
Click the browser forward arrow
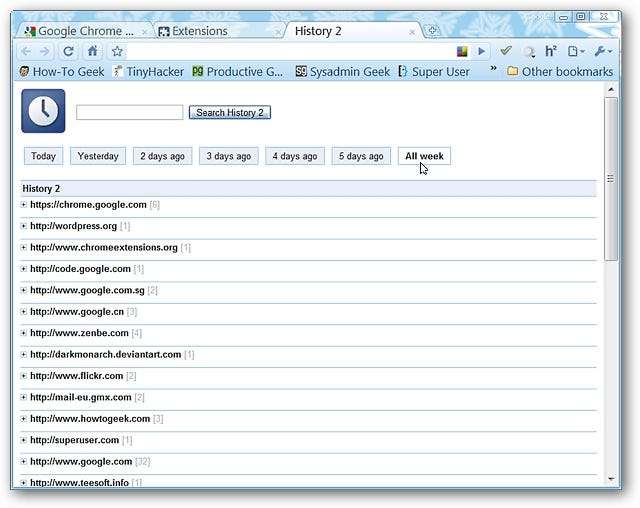coord(45,51)
